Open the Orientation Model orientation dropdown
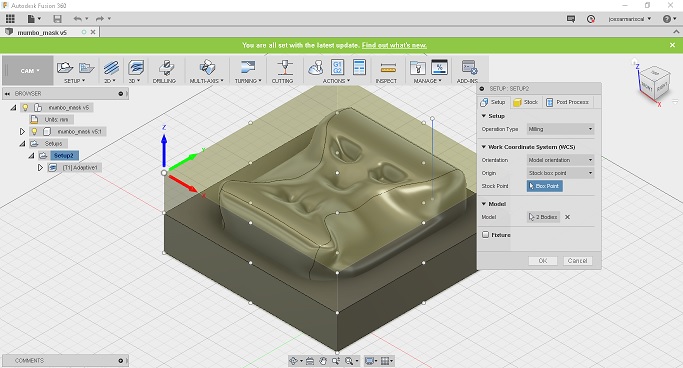683x368 pixels. pos(560,160)
